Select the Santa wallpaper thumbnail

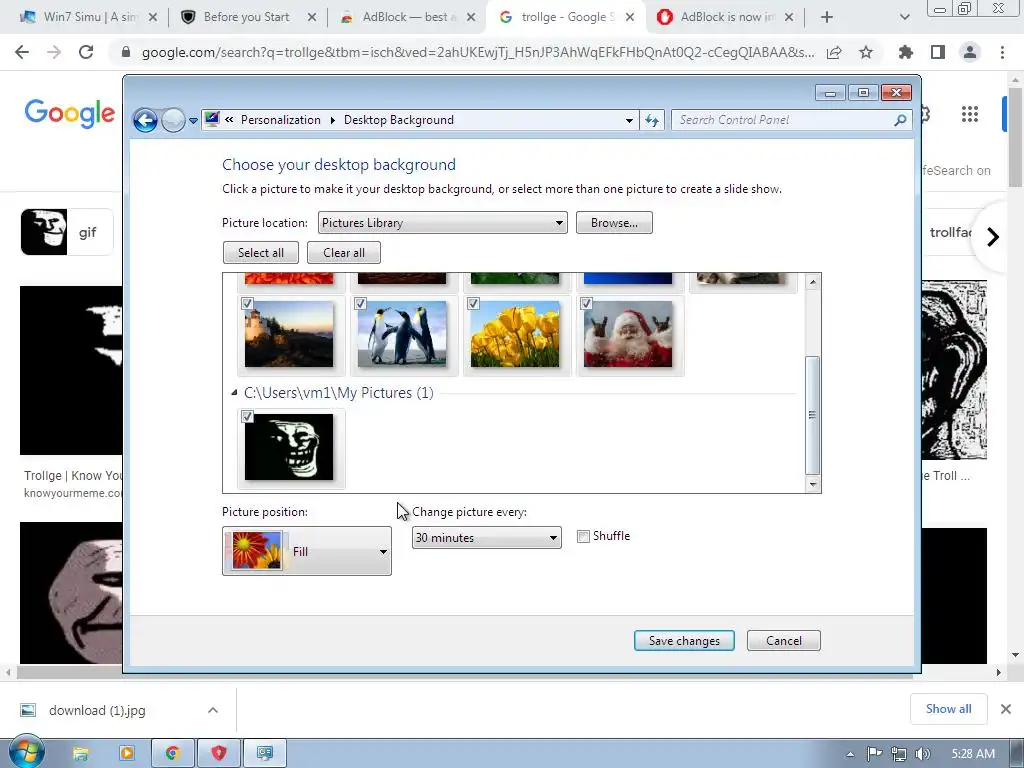(628, 335)
